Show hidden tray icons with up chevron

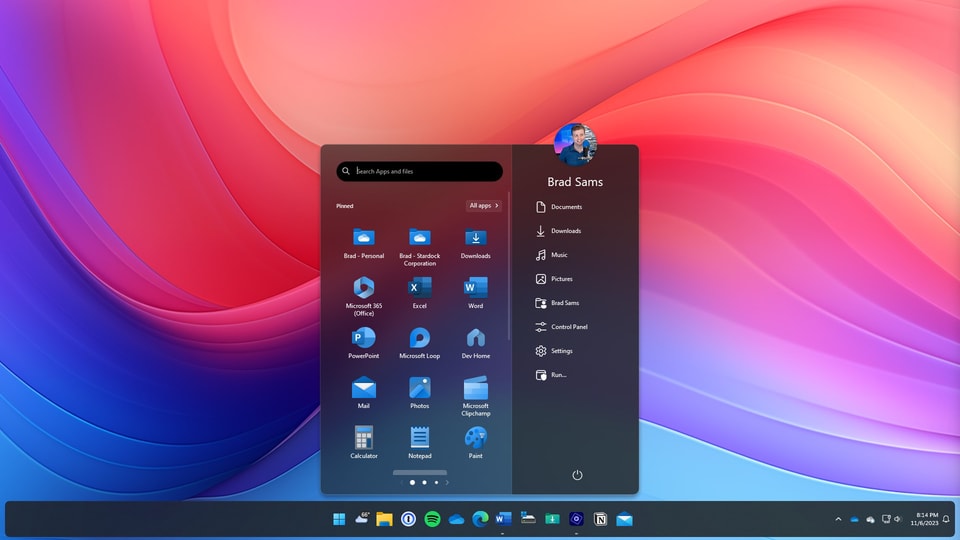coord(838,519)
